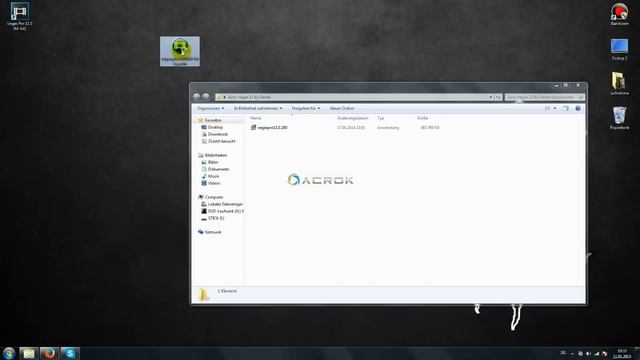640x360 pixels.
Task: Click the file's size value in KB
Action: (430, 128)
